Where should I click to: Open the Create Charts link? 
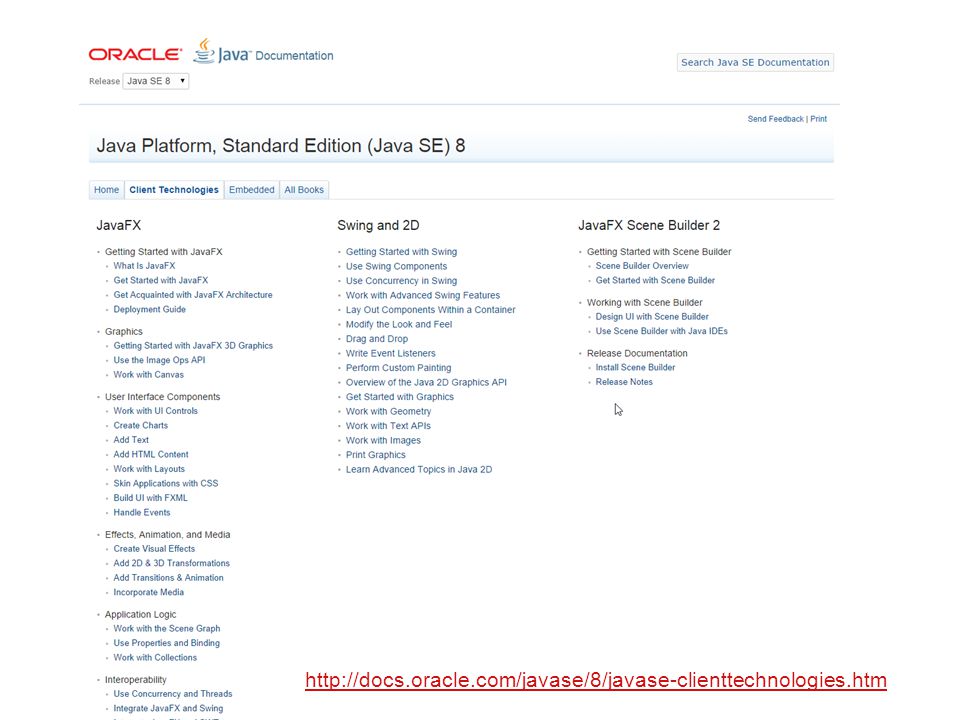[x=140, y=426]
